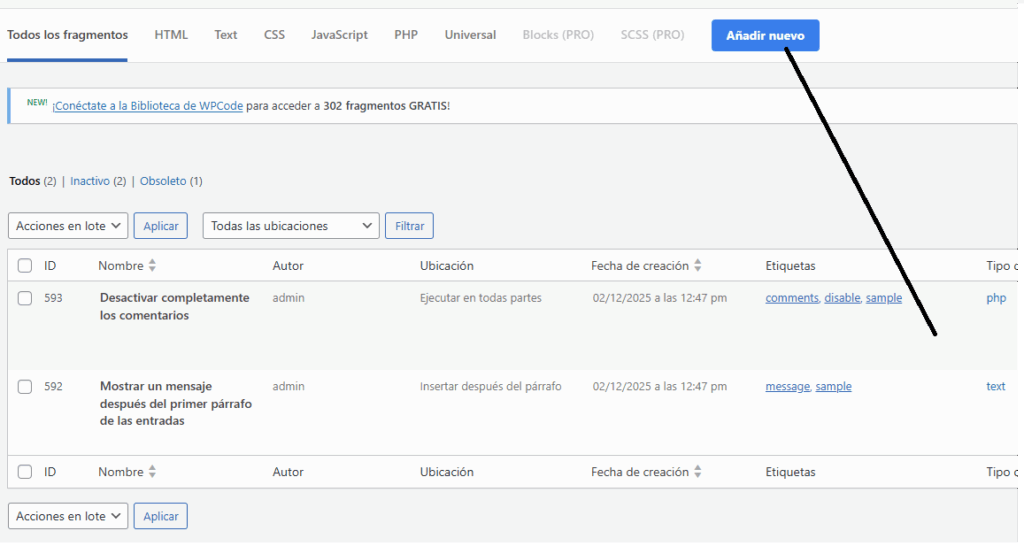Click the comments tag link
Screen dimensions: 1024x554
pos(791,298)
